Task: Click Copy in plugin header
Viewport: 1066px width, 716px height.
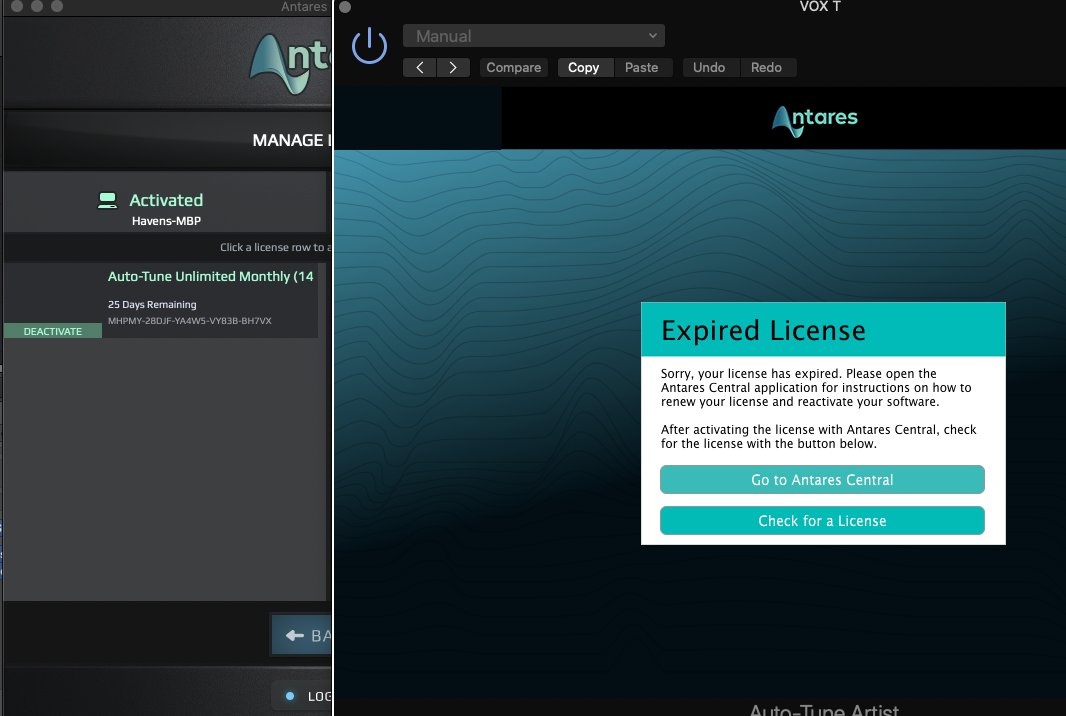Action: [584, 67]
